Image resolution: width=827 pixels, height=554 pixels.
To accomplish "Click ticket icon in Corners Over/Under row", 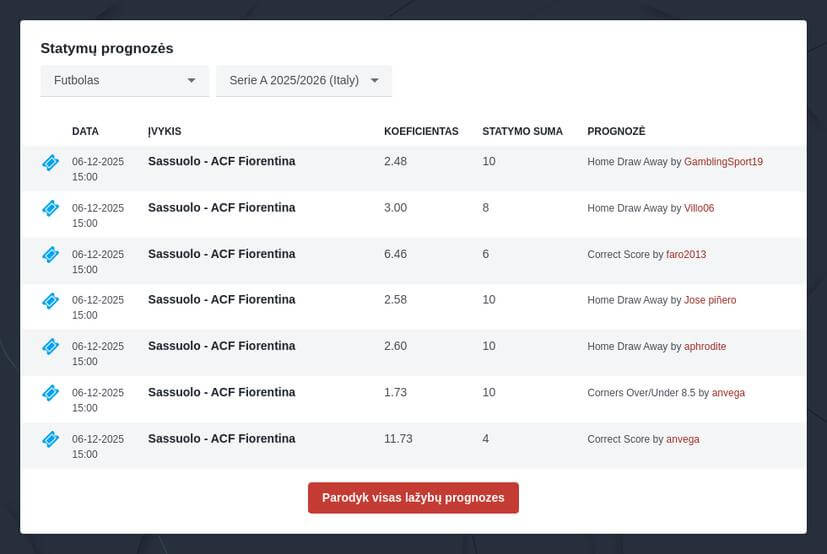I will point(50,393).
